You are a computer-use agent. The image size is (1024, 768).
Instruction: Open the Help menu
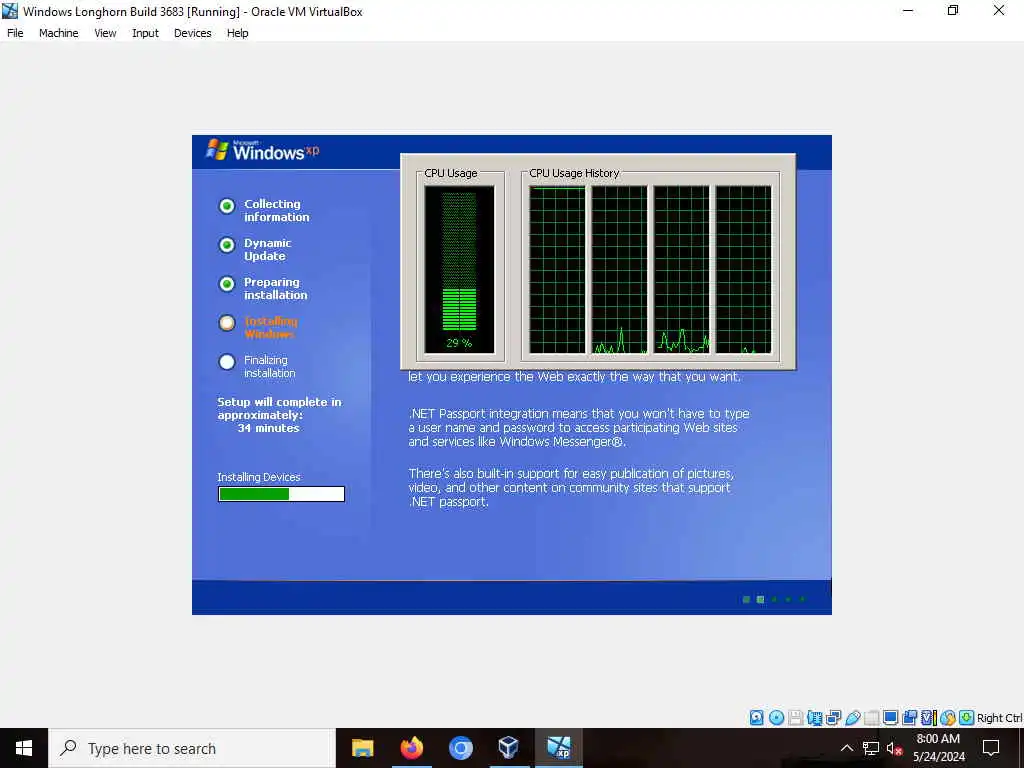tap(238, 33)
